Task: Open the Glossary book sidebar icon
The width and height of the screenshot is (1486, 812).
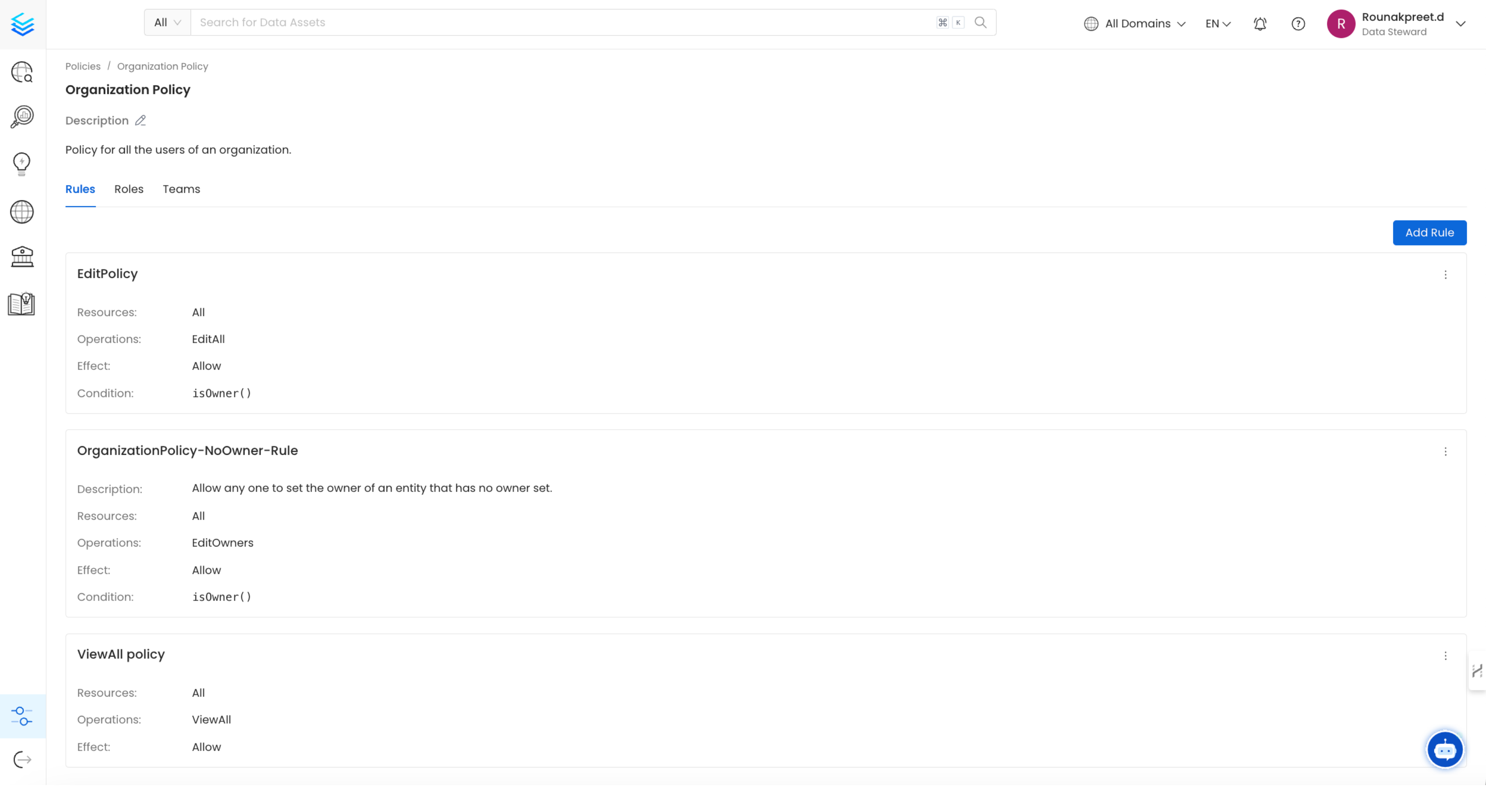Action: click(22, 304)
